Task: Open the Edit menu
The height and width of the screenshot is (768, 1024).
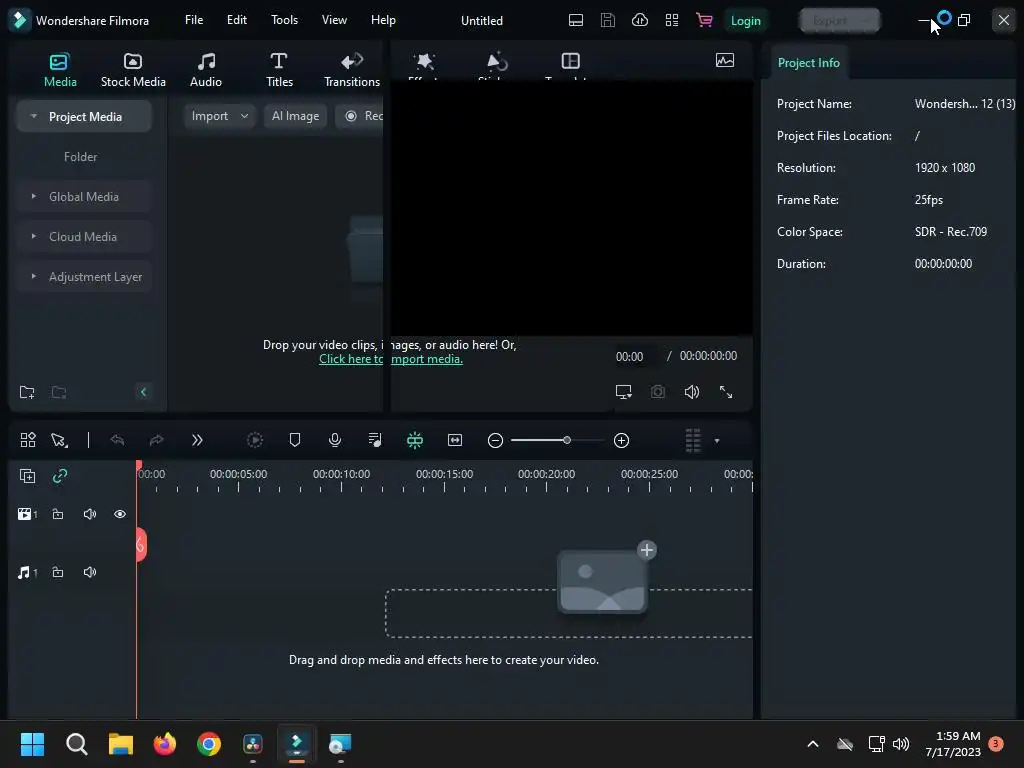Action: [x=236, y=20]
